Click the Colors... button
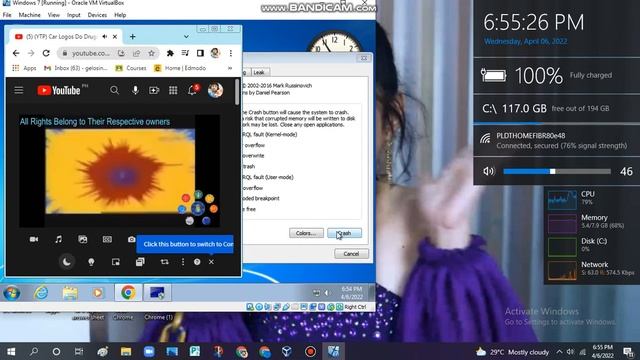Image resolution: width=640 pixels, height=360 pixels. [306, 233]
